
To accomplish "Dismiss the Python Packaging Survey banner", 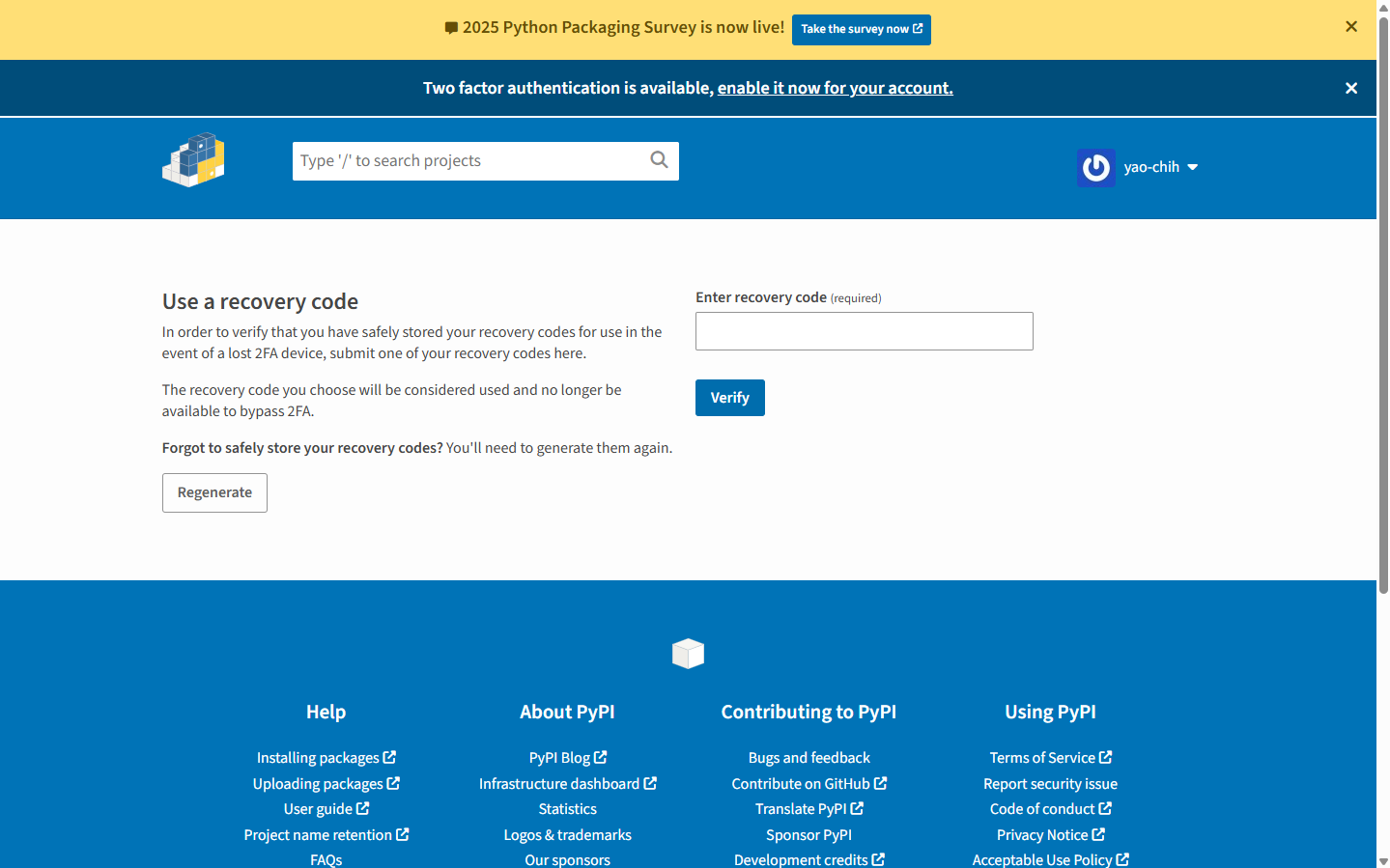I will (x=1351, y=27).
